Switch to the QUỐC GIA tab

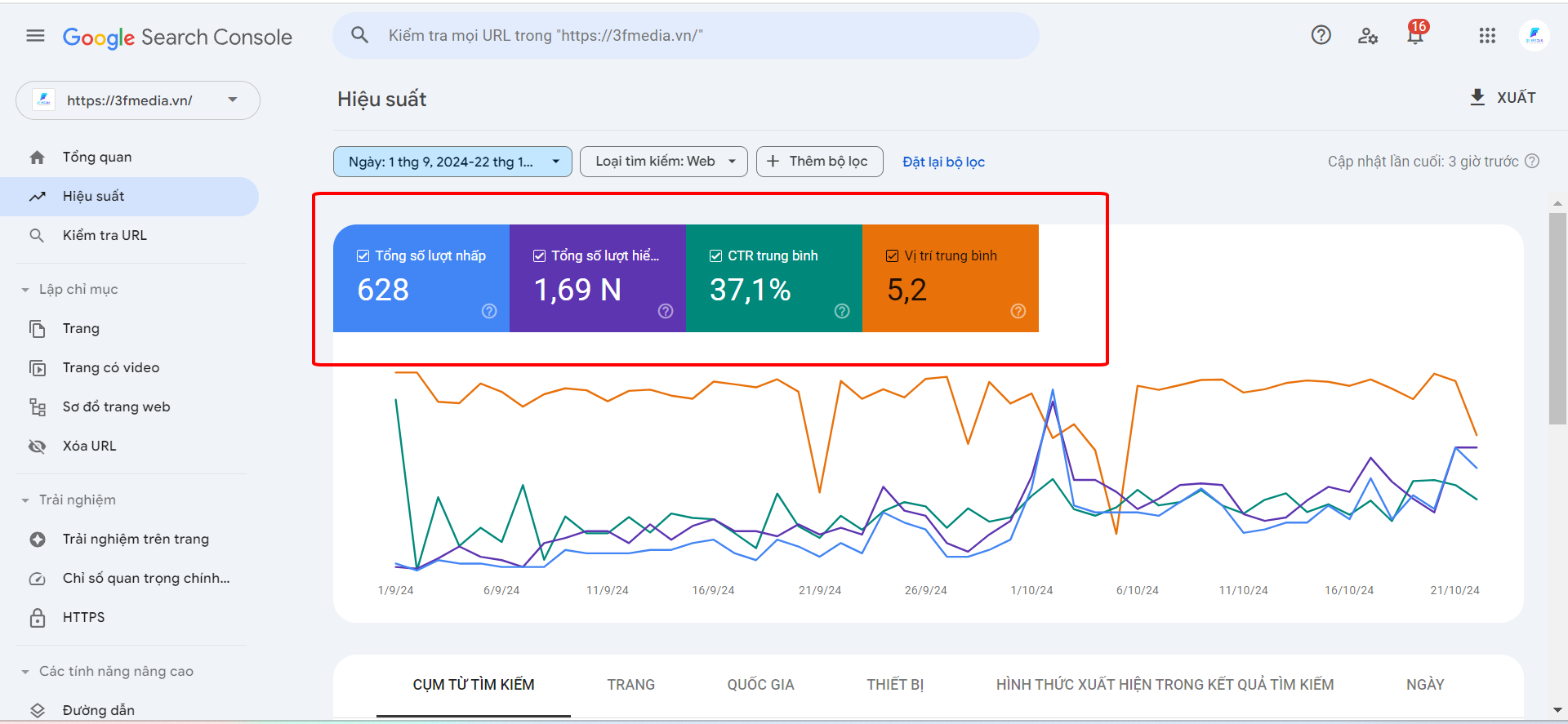(x=761, y=685)
